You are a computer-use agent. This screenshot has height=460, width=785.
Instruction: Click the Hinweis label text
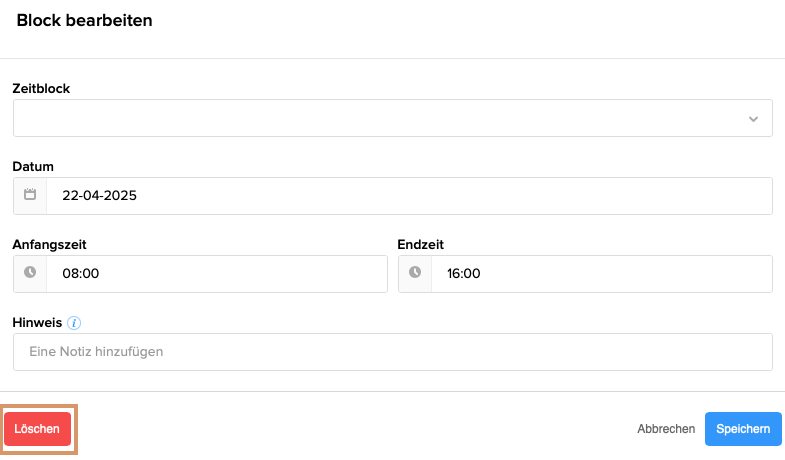(x=37, y=322)
